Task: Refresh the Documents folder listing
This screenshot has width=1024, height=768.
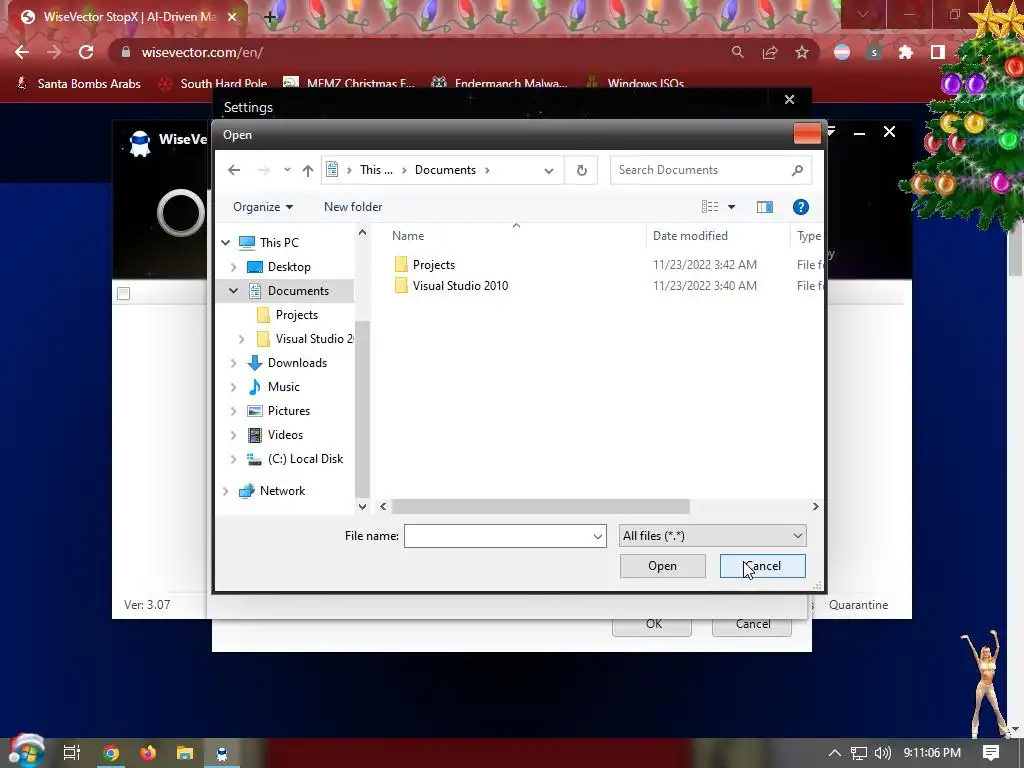Action: coord(581,170)
